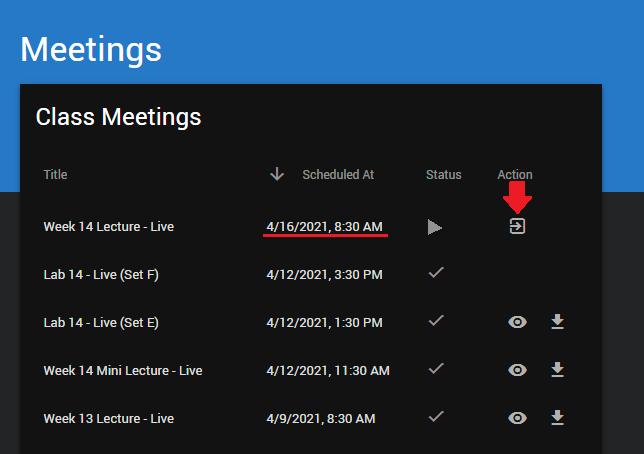Viewport: 644px width, 454px height.
Task: Select the Week 14 Lecture - Live title
Action: 109,227
